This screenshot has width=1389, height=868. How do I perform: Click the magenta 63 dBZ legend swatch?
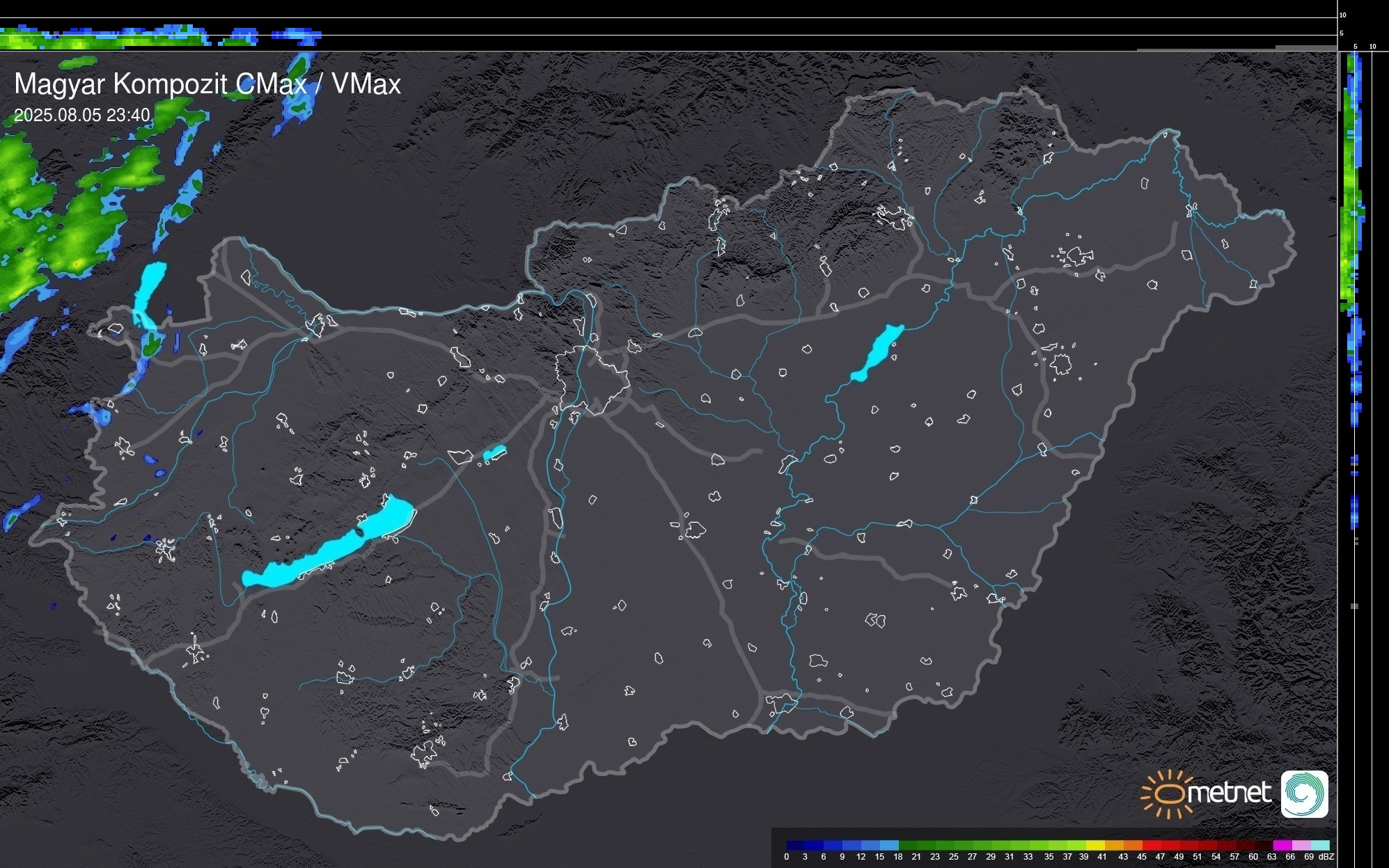[1282, 845]
